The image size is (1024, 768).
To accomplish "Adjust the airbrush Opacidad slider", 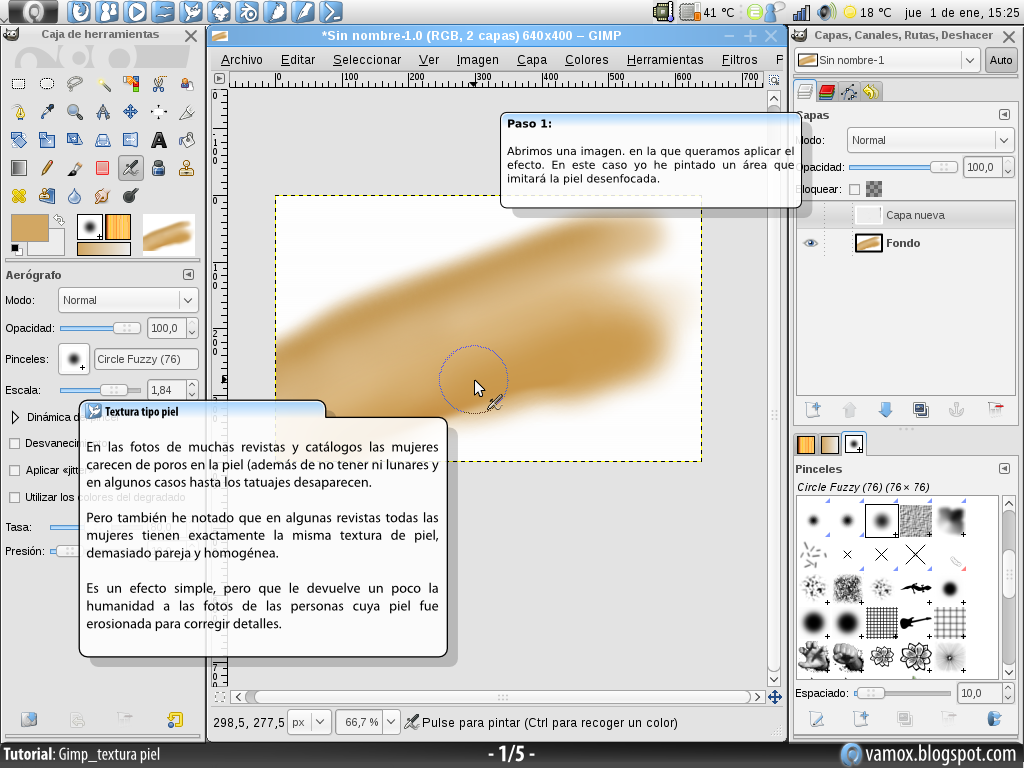I will point(100,328).
